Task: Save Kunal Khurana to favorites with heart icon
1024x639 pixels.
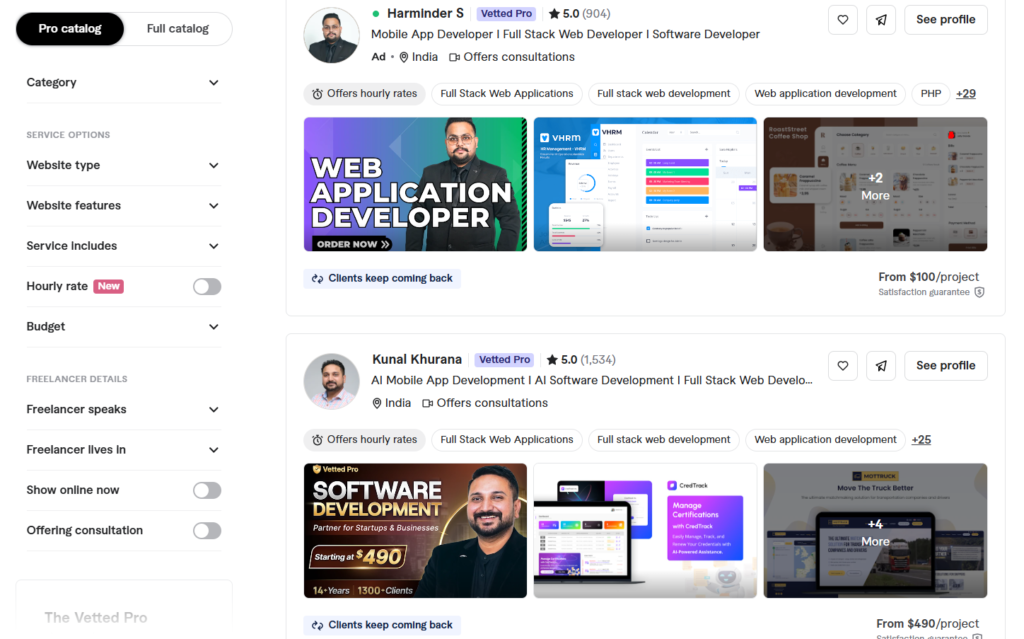Action: click(842, 366)
